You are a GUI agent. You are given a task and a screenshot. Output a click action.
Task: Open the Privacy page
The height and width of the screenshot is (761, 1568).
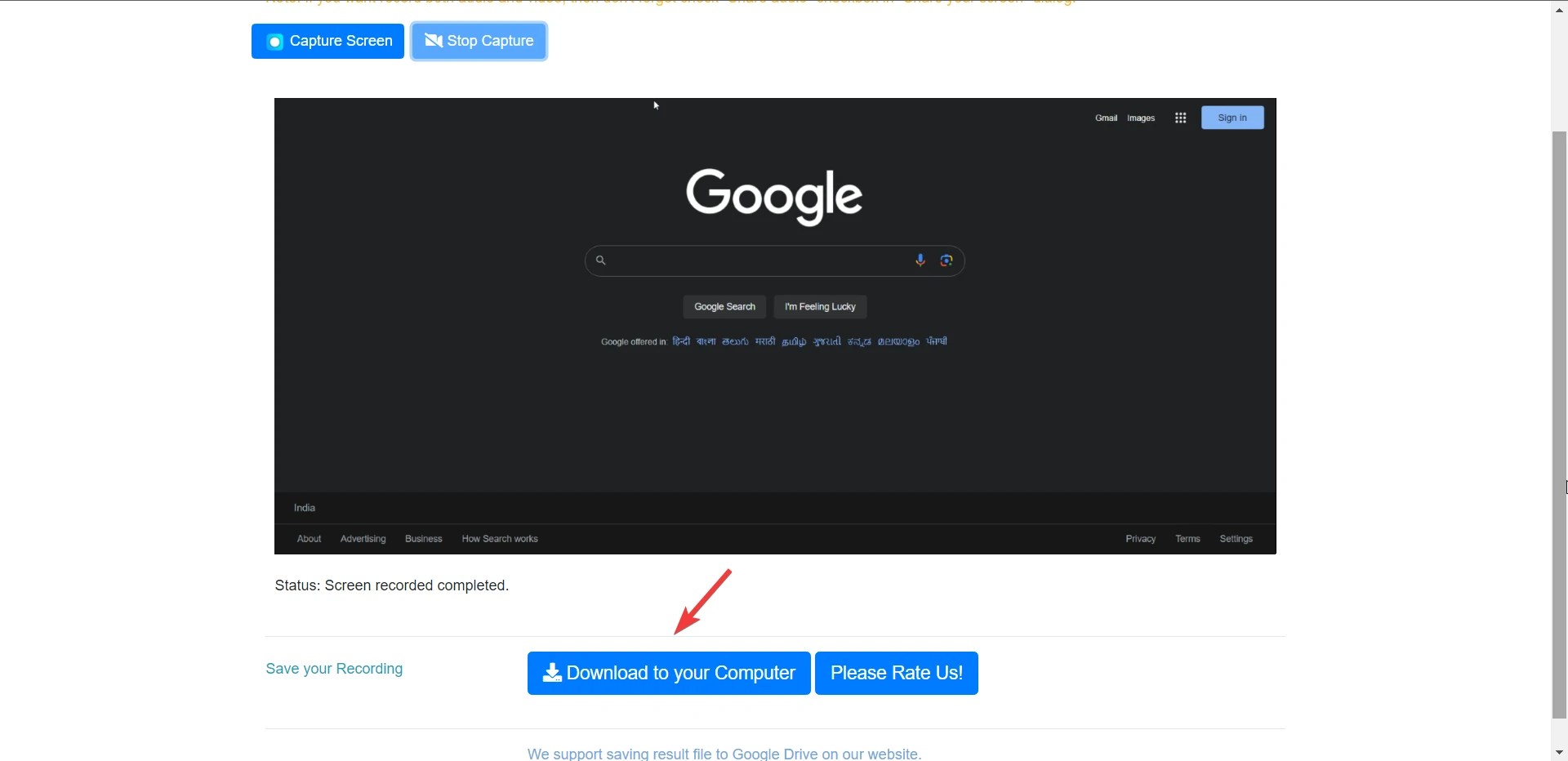tap(1140, 538)
